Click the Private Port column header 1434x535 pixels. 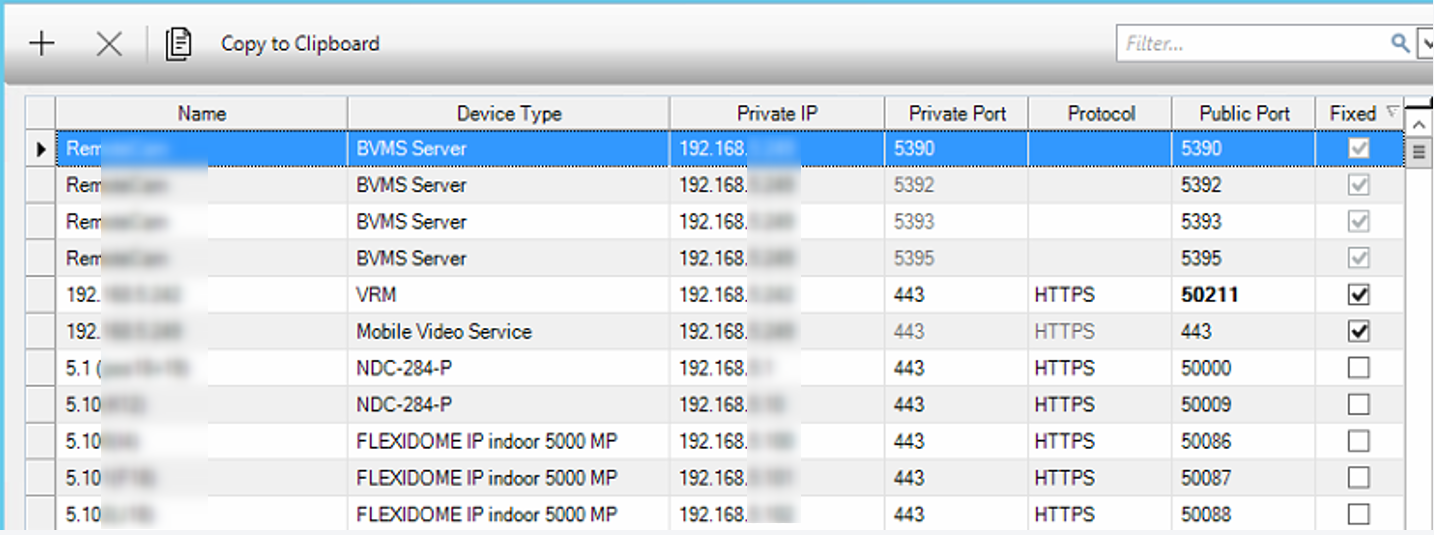coord(957,114)
